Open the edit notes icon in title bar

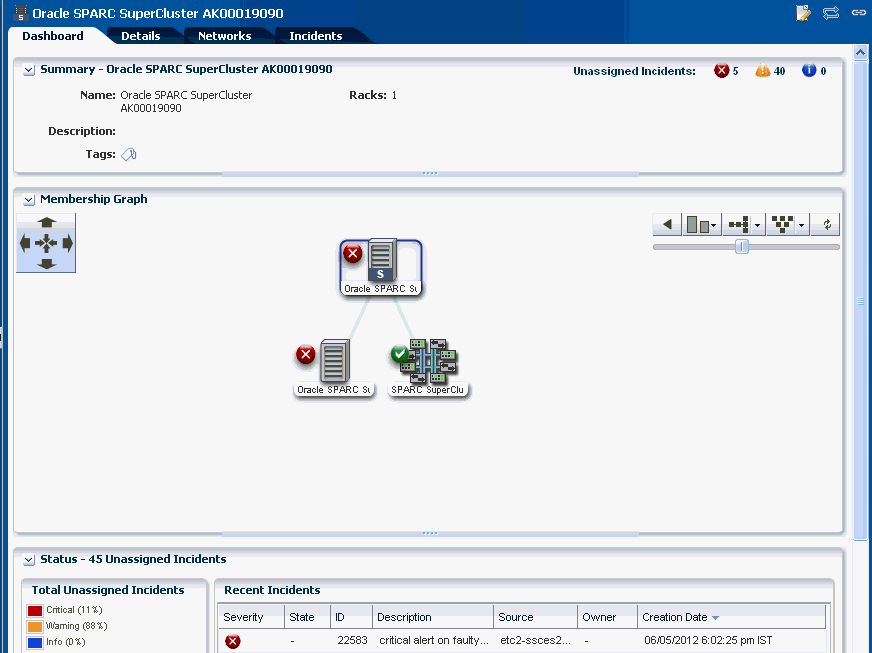[803, 13]
